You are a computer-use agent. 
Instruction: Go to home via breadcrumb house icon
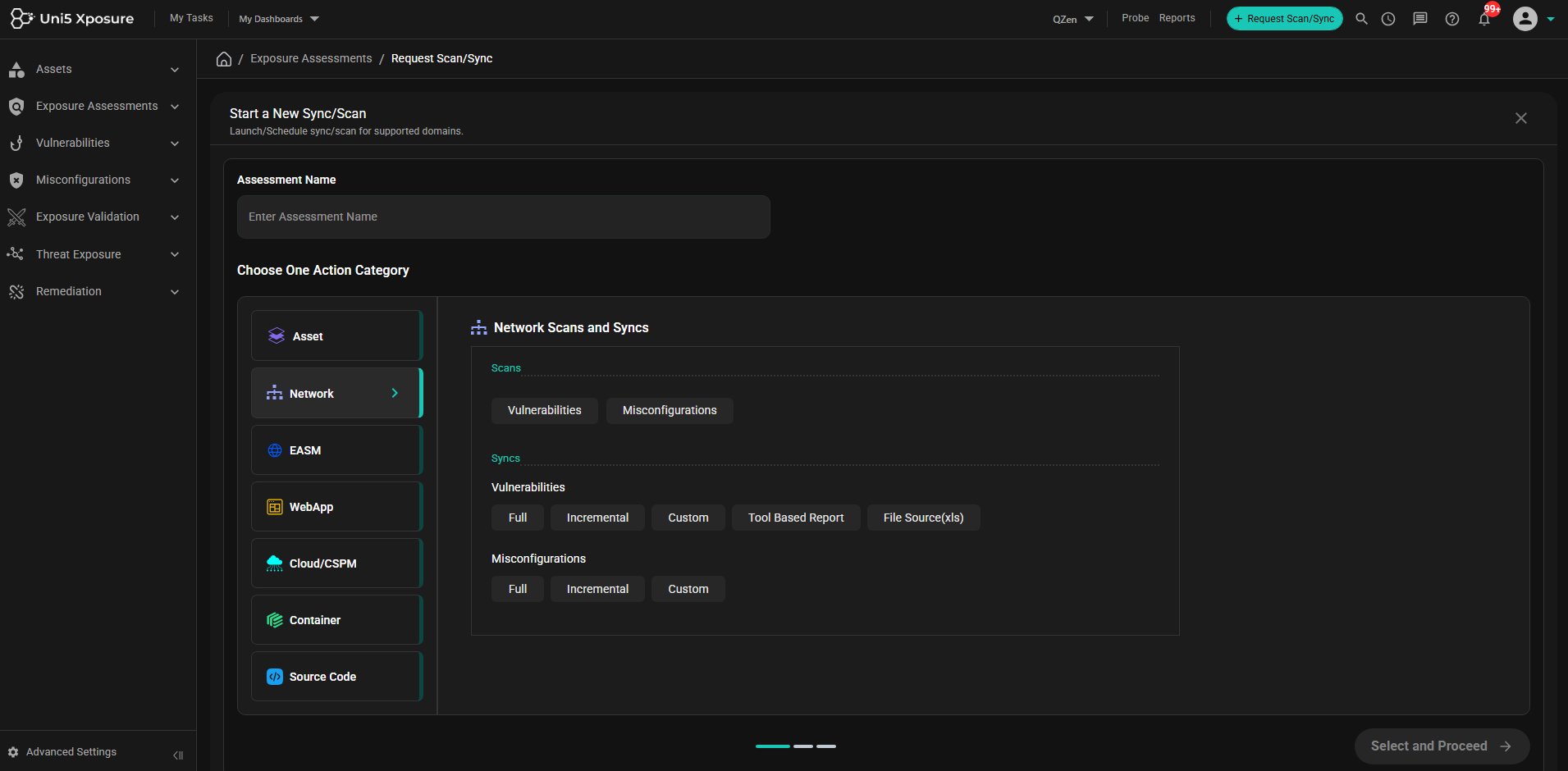pyautogui.click(x=224, y=59)
